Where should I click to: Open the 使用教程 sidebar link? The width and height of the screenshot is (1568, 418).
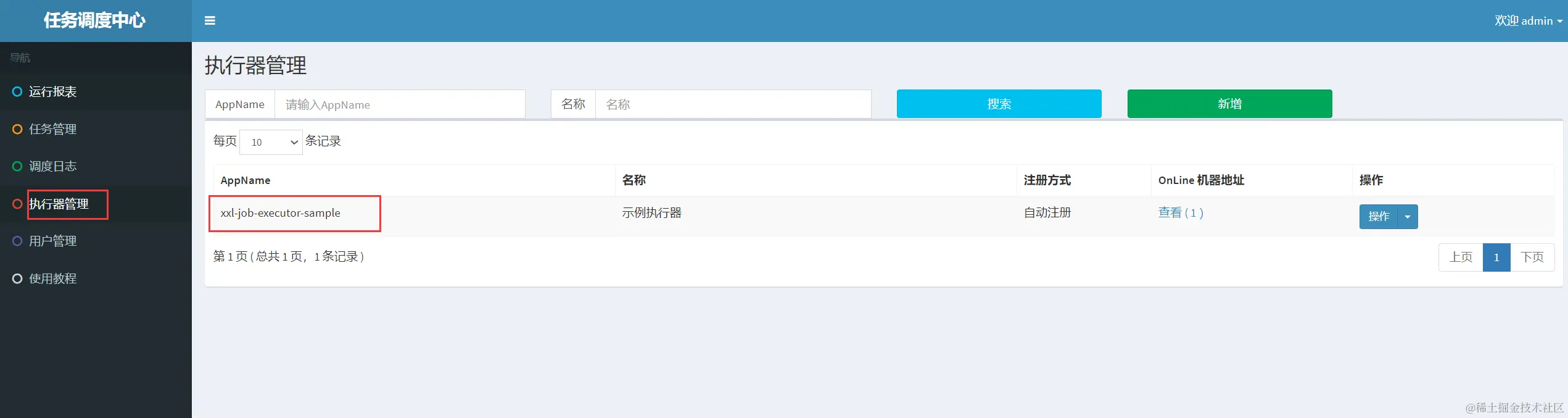(96, 278)
